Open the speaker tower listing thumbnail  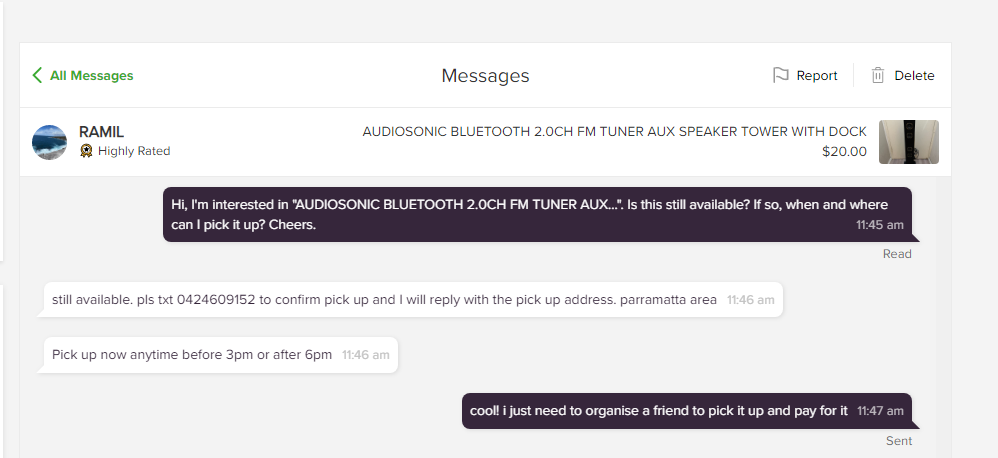click(x=908, y=142)
